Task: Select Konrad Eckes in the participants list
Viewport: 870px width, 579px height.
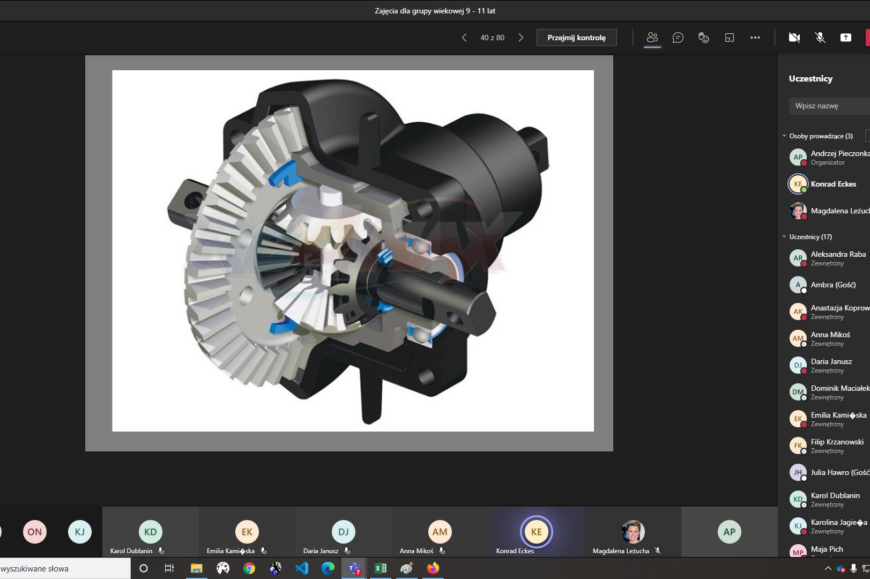Action: 829,184
